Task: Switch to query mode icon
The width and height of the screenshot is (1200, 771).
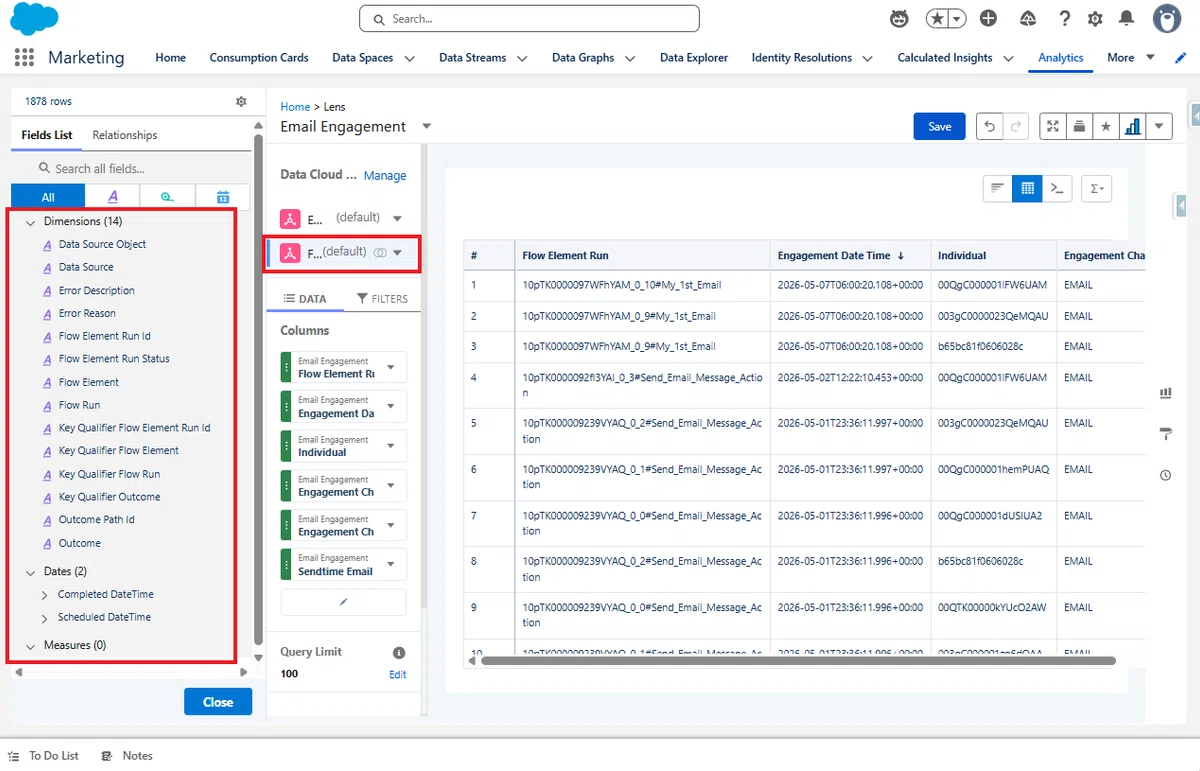Action: pos(1057,188)
